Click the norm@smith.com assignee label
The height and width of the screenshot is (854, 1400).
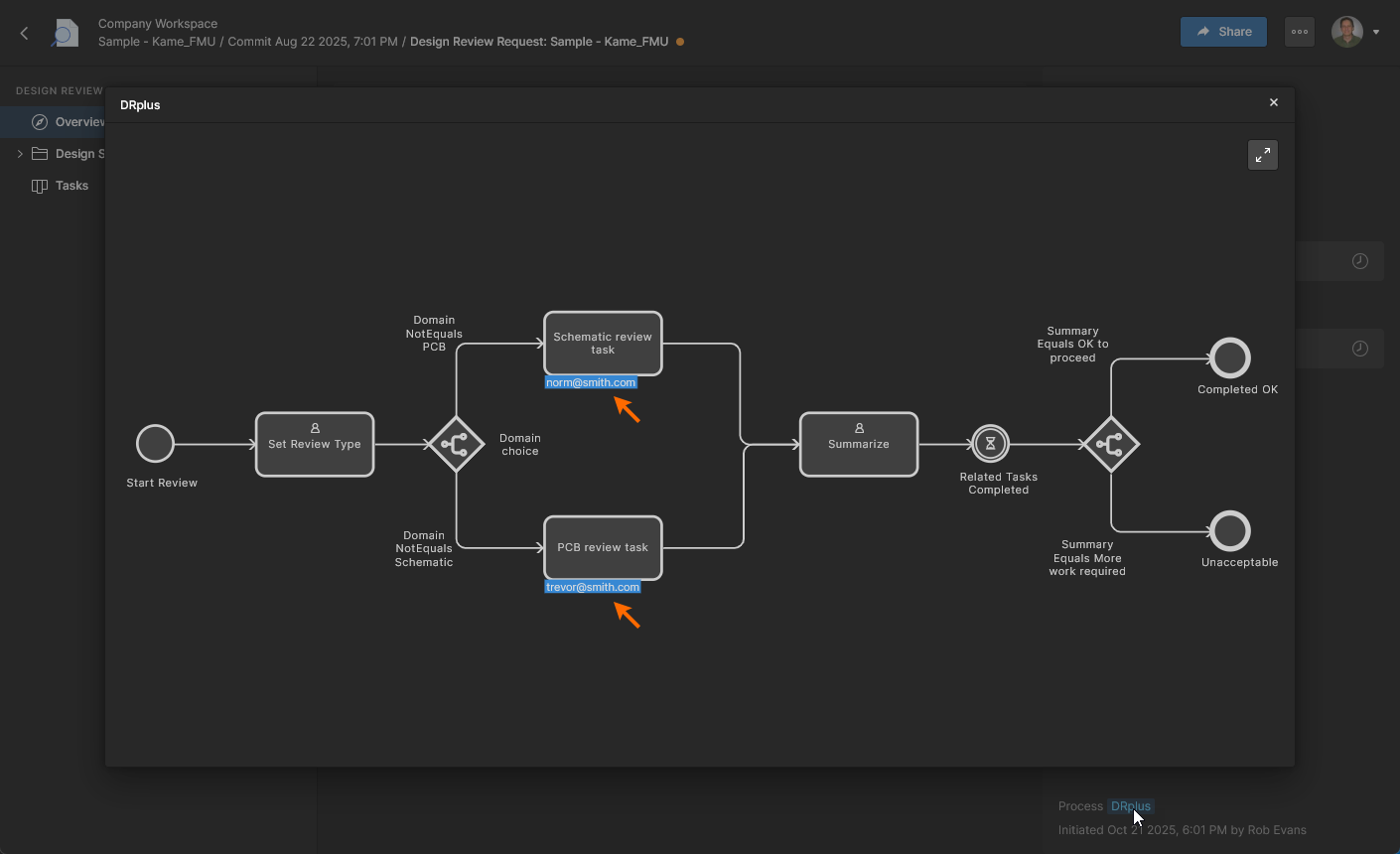591,382
